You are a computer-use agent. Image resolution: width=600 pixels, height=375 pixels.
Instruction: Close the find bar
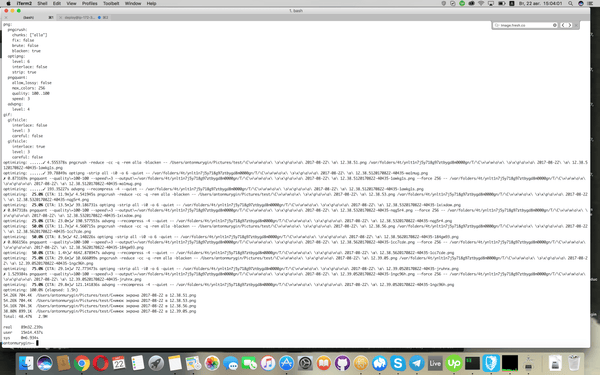[x=576, y=25]
